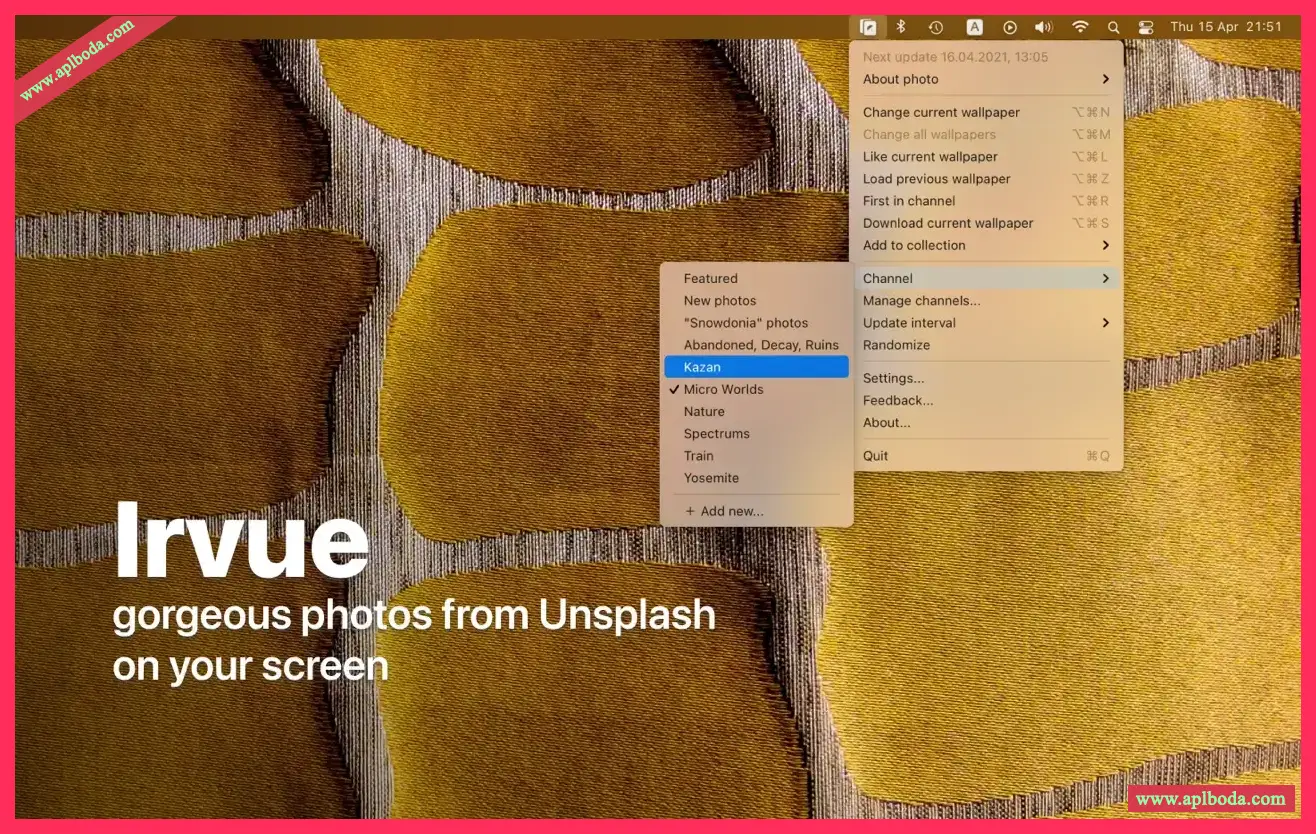The image size is (1316, 834).
Task: Choose the "Snowdonia" photos channel
Action: [x=756, y=323]
